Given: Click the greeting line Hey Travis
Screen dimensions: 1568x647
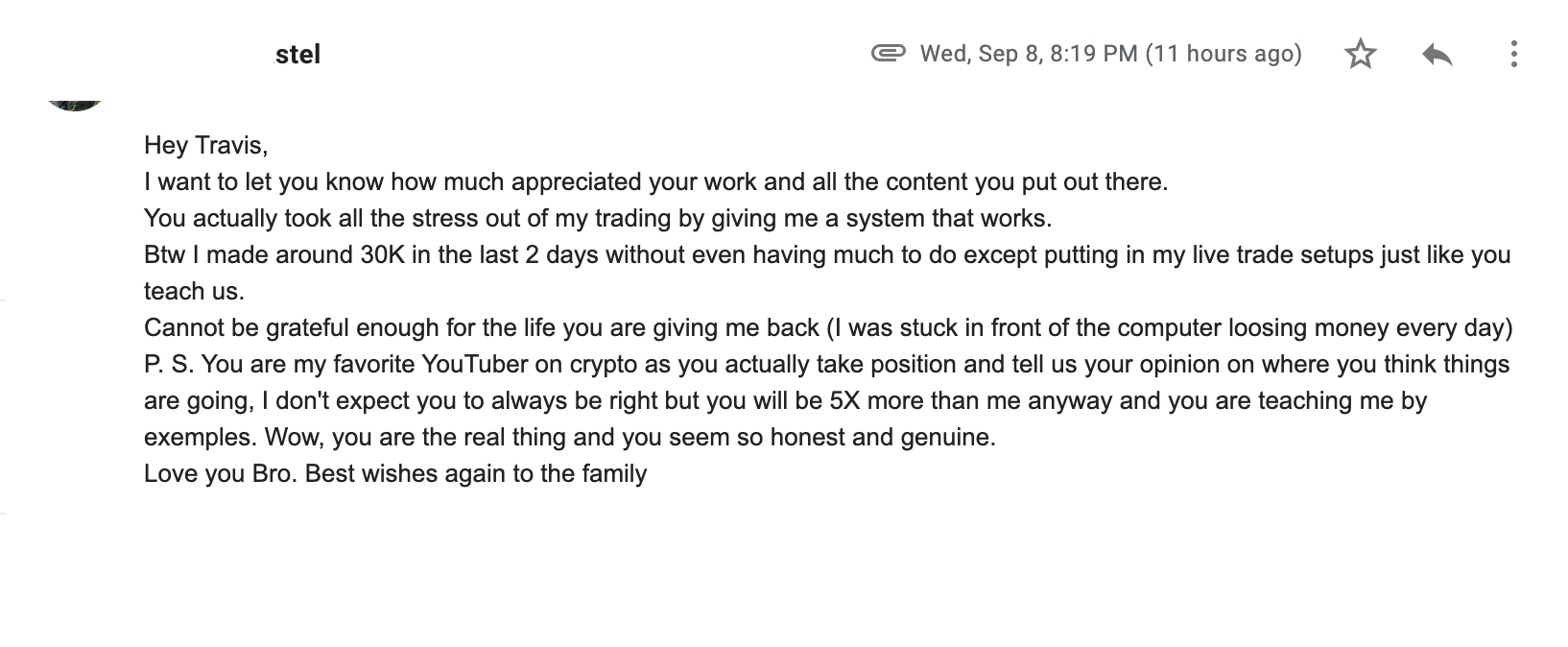Looking at the screenshot, I should point(205,146).
